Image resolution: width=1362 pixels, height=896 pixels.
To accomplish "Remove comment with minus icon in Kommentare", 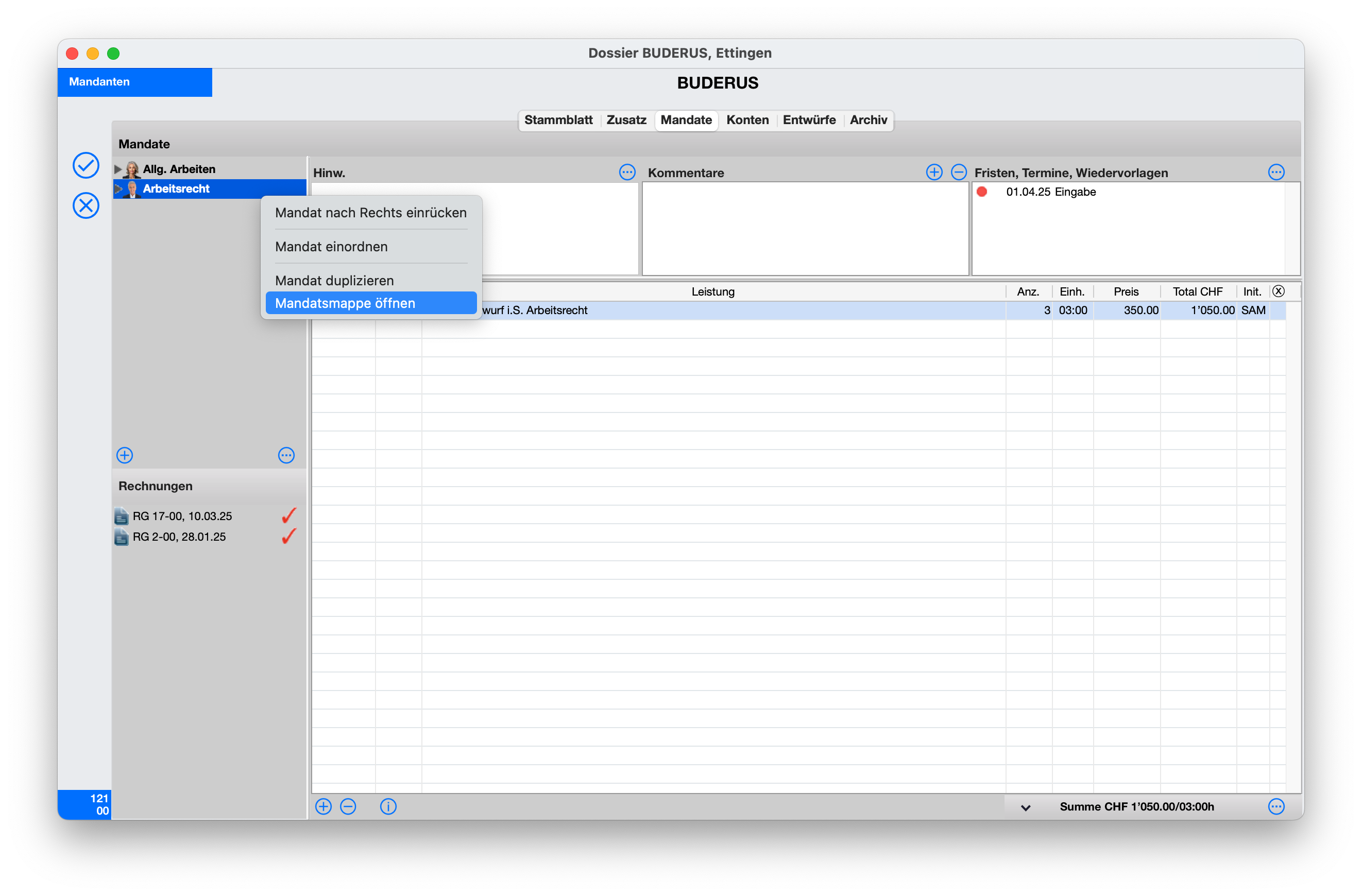I will point(959,172).
